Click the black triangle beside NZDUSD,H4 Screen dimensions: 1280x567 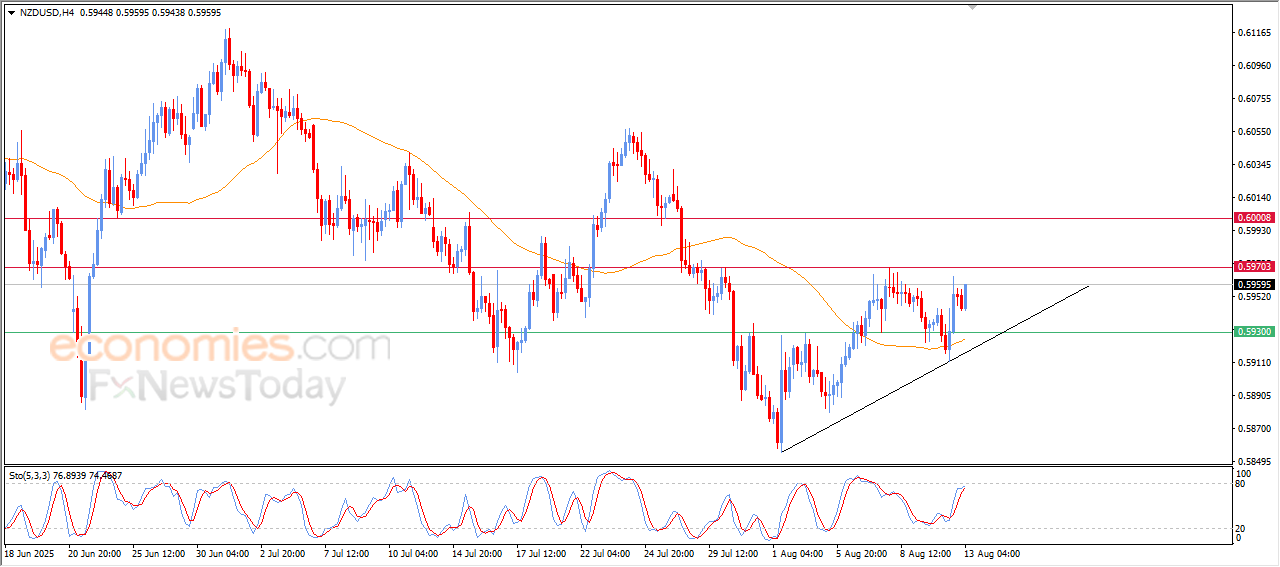point(11,13)
